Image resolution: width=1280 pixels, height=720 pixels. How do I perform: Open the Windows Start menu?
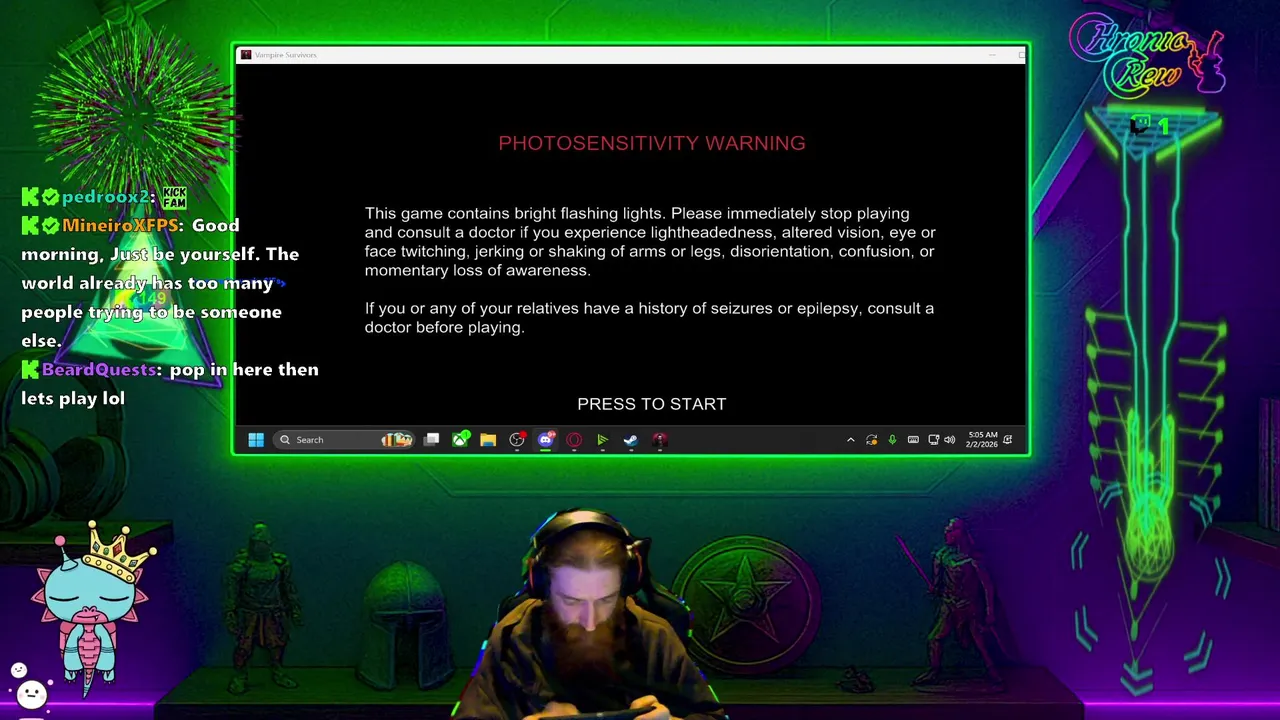[x=256, y=440]
